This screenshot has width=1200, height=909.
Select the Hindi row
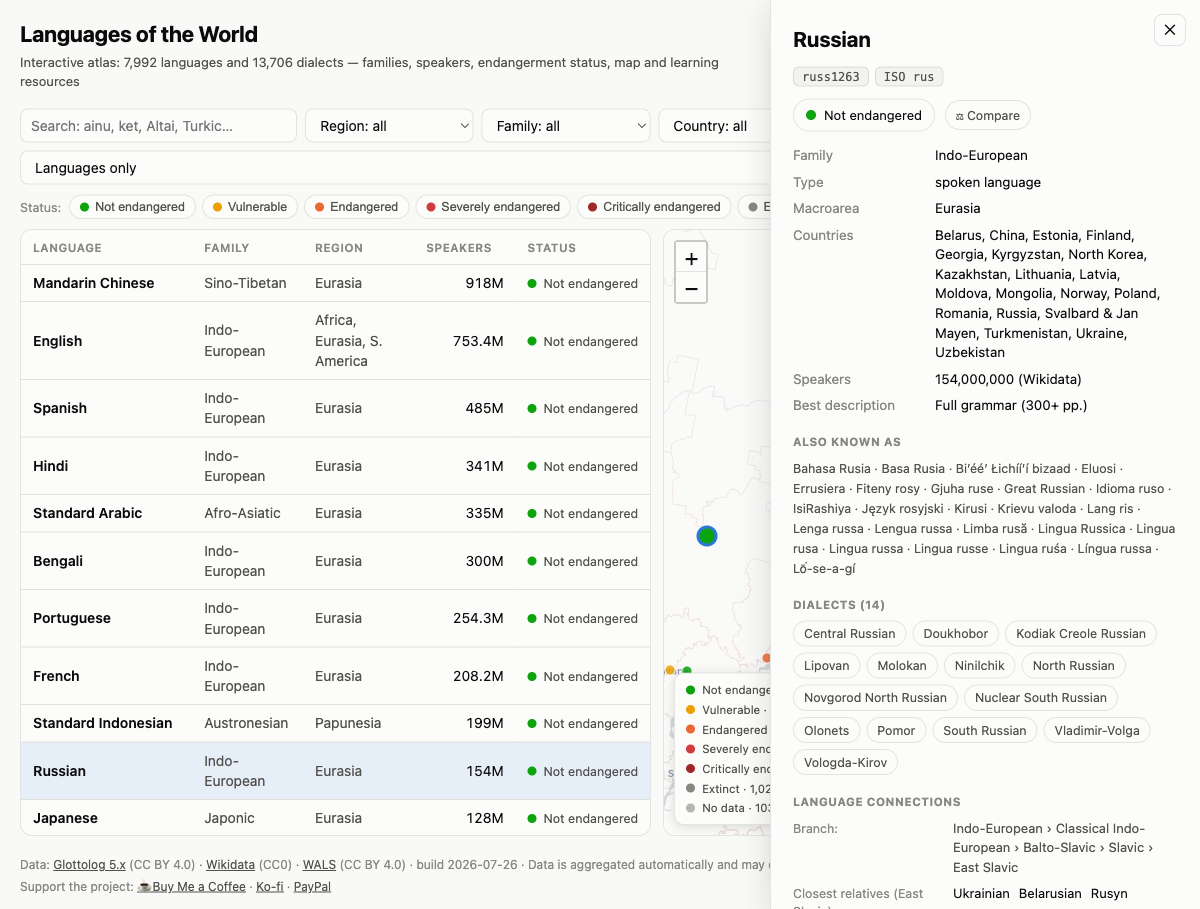click(x=335, y=466)
